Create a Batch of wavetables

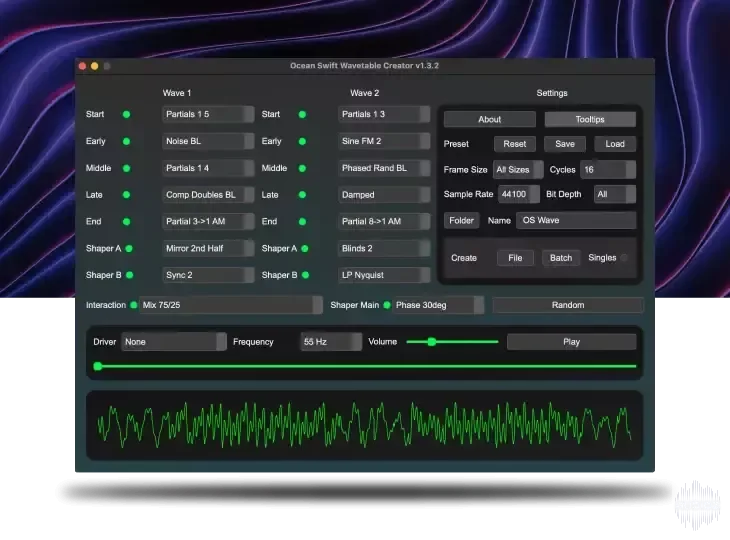pos(561,258)
